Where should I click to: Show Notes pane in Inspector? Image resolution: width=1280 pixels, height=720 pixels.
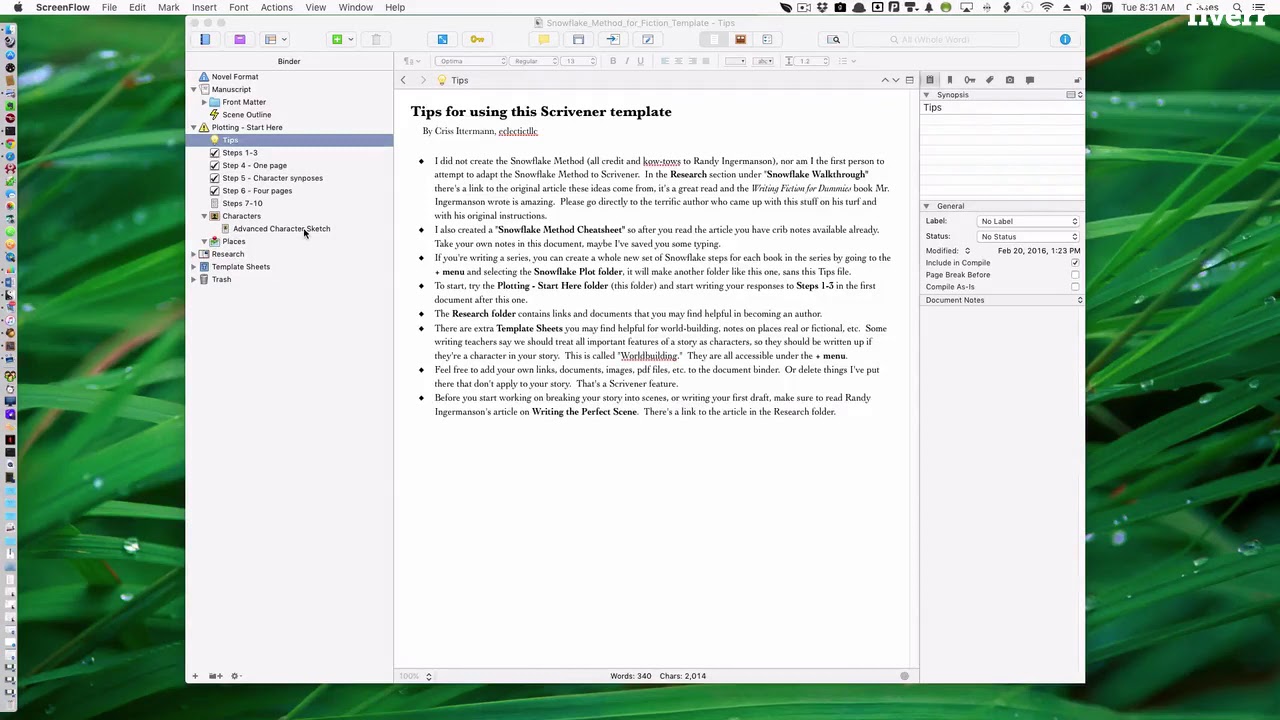[x=929, y=80]
